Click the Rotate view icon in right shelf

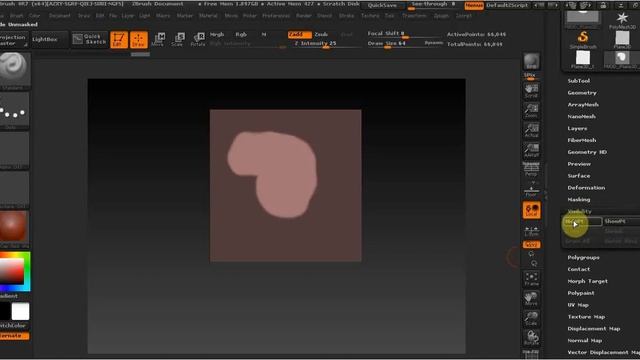[531, 338]
